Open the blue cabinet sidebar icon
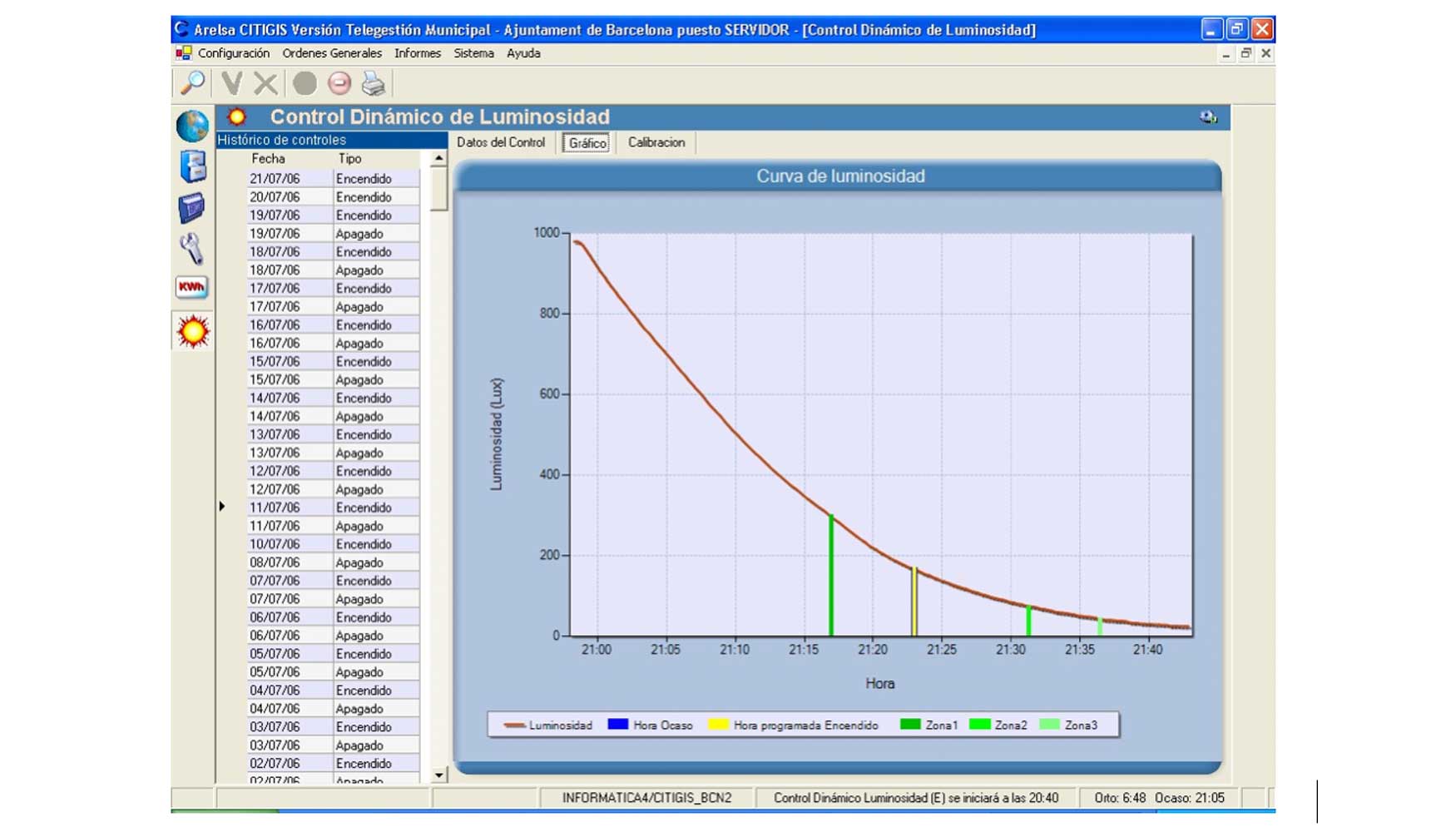 (192, 166)
